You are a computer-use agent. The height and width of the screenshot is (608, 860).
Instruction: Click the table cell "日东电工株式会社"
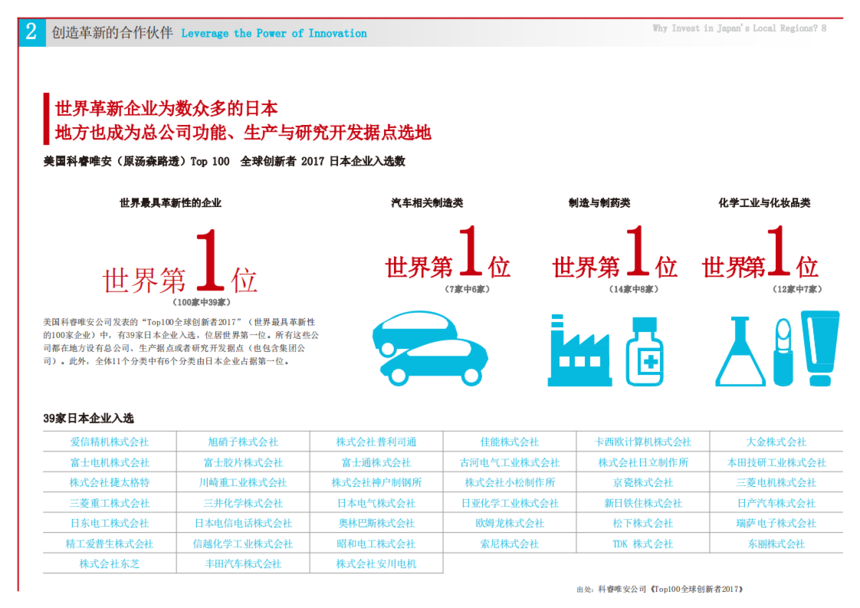tap(110, 523)
